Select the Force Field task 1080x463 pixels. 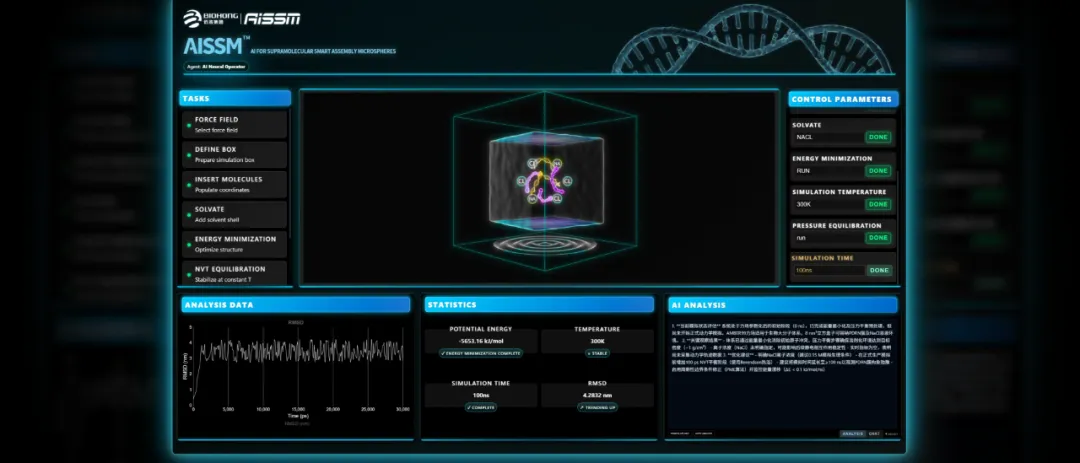pyautogui.click(x=234, y=125)
